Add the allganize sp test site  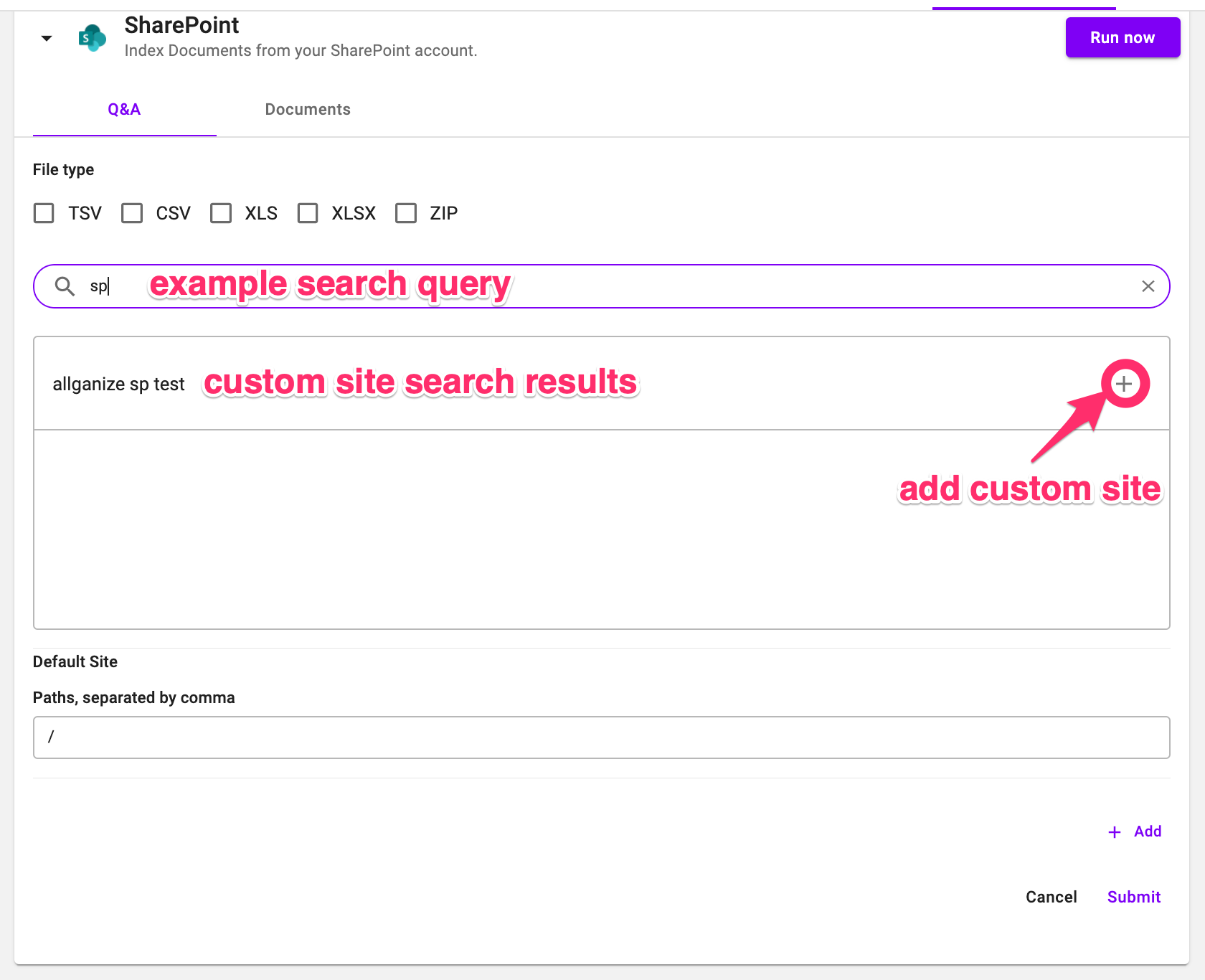coord(1124,384)
